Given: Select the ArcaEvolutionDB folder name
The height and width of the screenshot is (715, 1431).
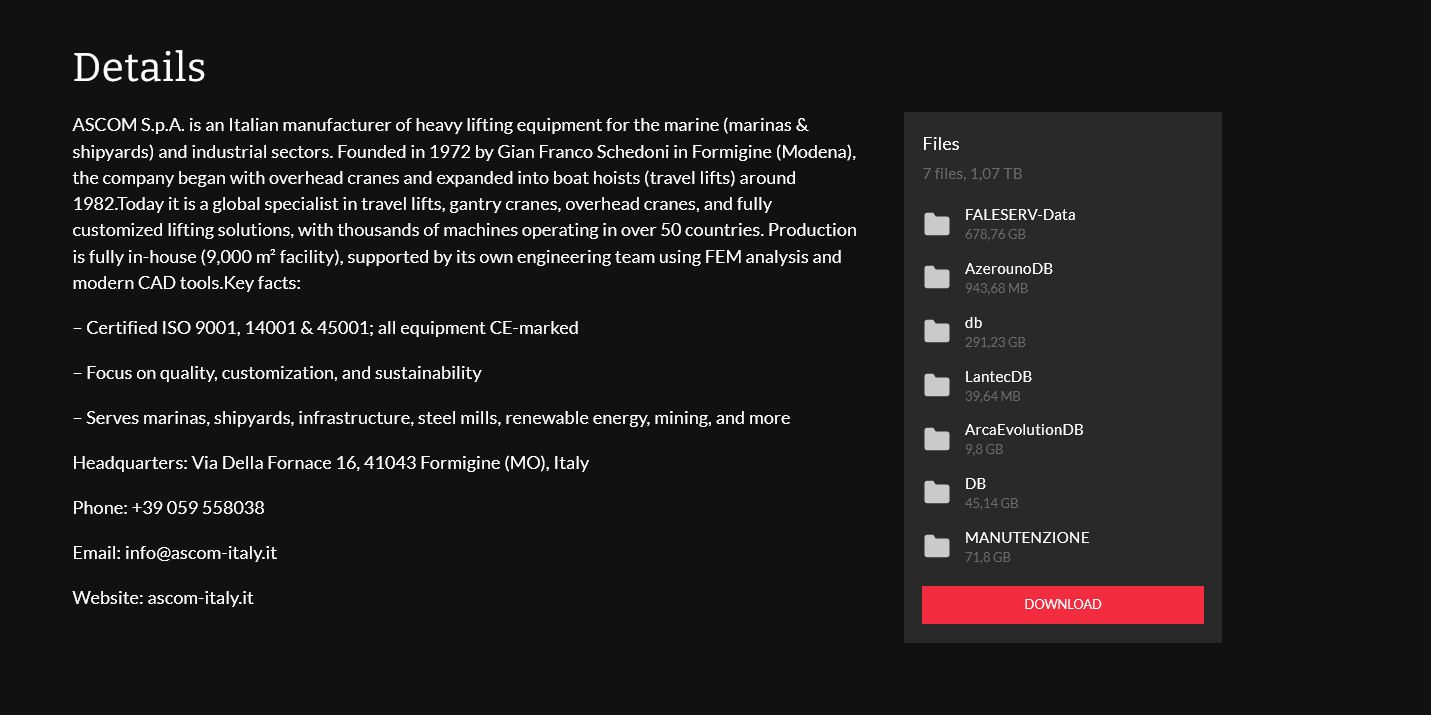Looking at the screenshot, I should [x=1024, y=429].
